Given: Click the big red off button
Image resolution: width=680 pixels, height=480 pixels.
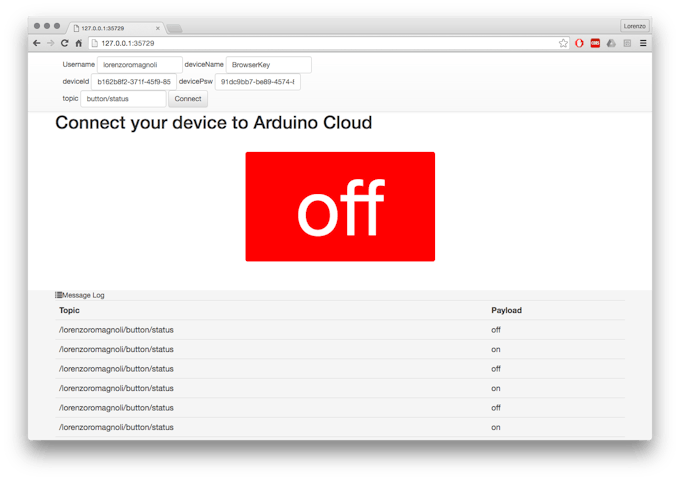Looking at the screenshot, I should click(340, 207).
